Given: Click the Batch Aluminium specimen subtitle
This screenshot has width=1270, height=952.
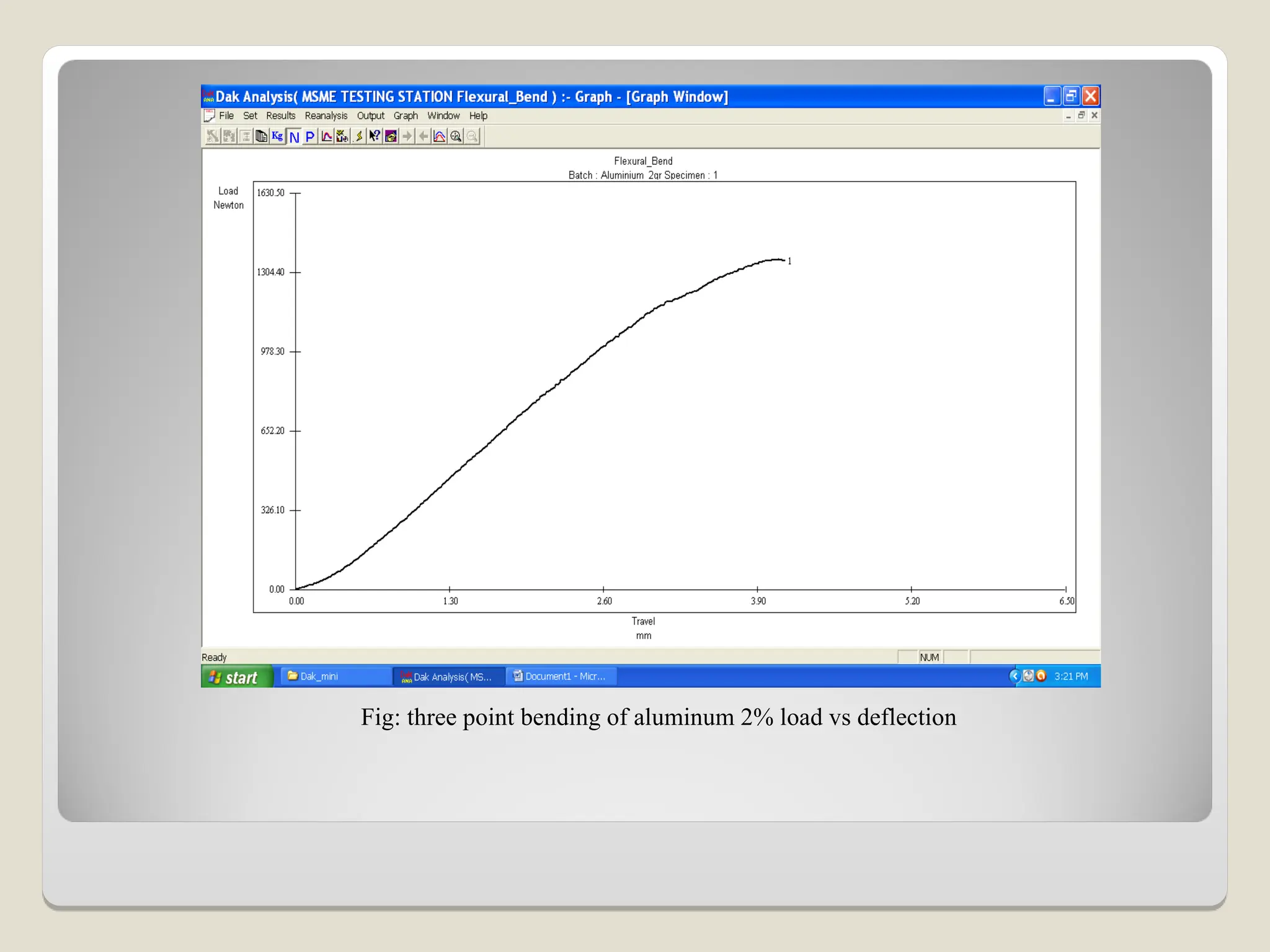Looking at the screenshot, I should 643,175.
